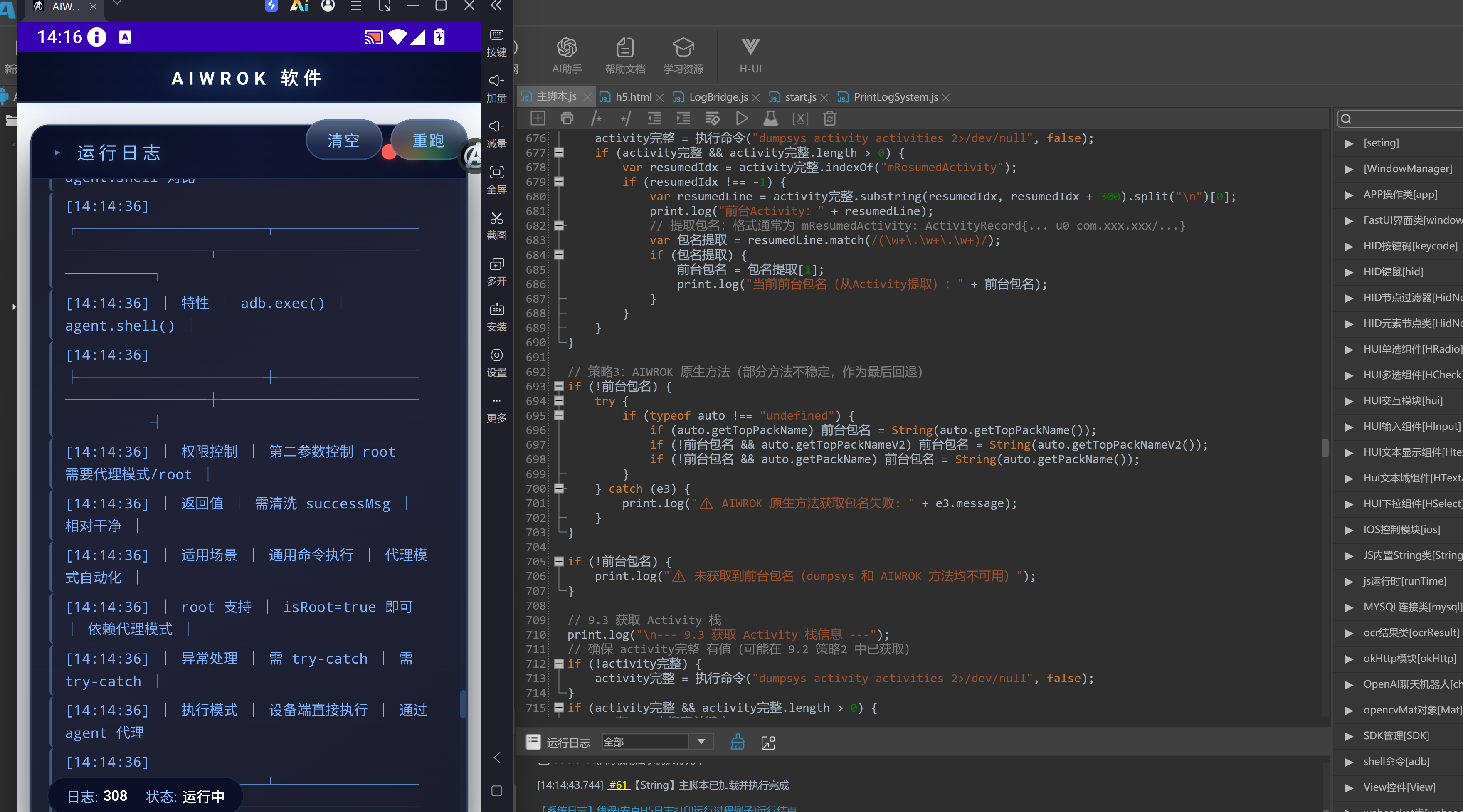The width and height of the screenshot is (1463, 812).
Task: Expand the okHttp模块[okHttp] node
Action: (x=1349, y=659)
